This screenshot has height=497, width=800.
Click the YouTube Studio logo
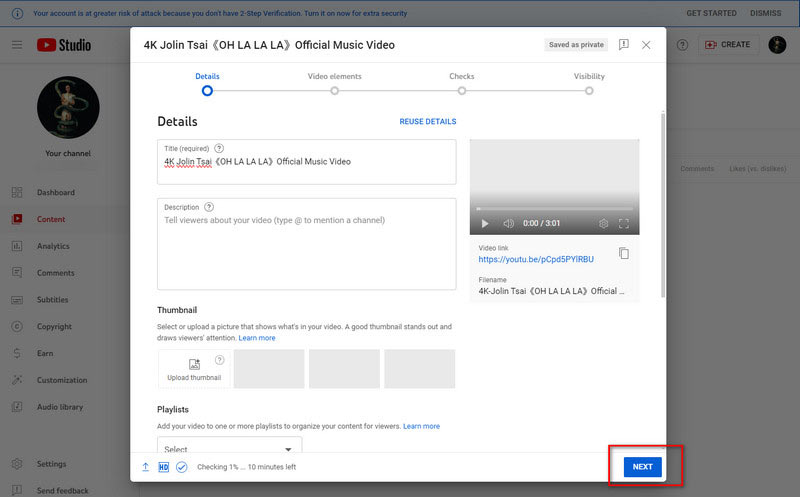64,45
